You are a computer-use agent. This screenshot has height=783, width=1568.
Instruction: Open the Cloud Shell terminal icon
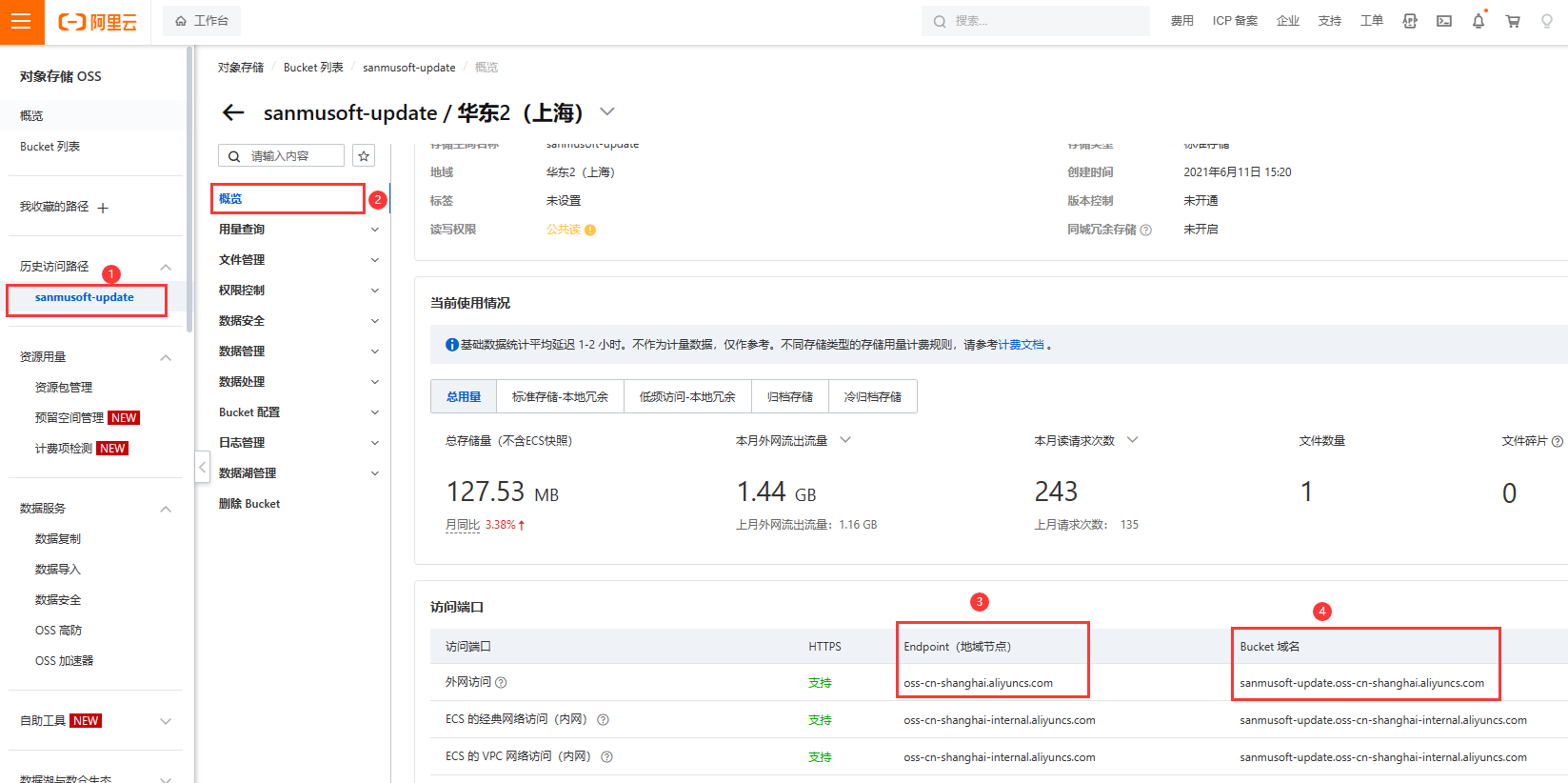[x=1444, y=21]
